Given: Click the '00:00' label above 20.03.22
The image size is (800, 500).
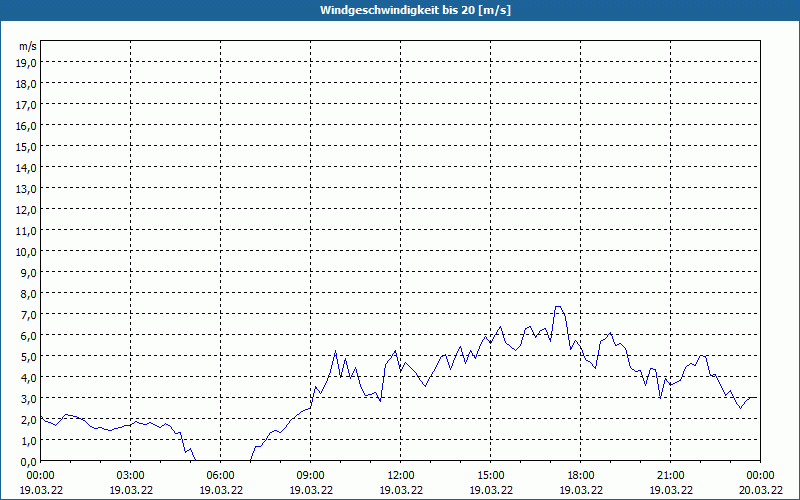Looking at the screenshot, I should (760, 476).
